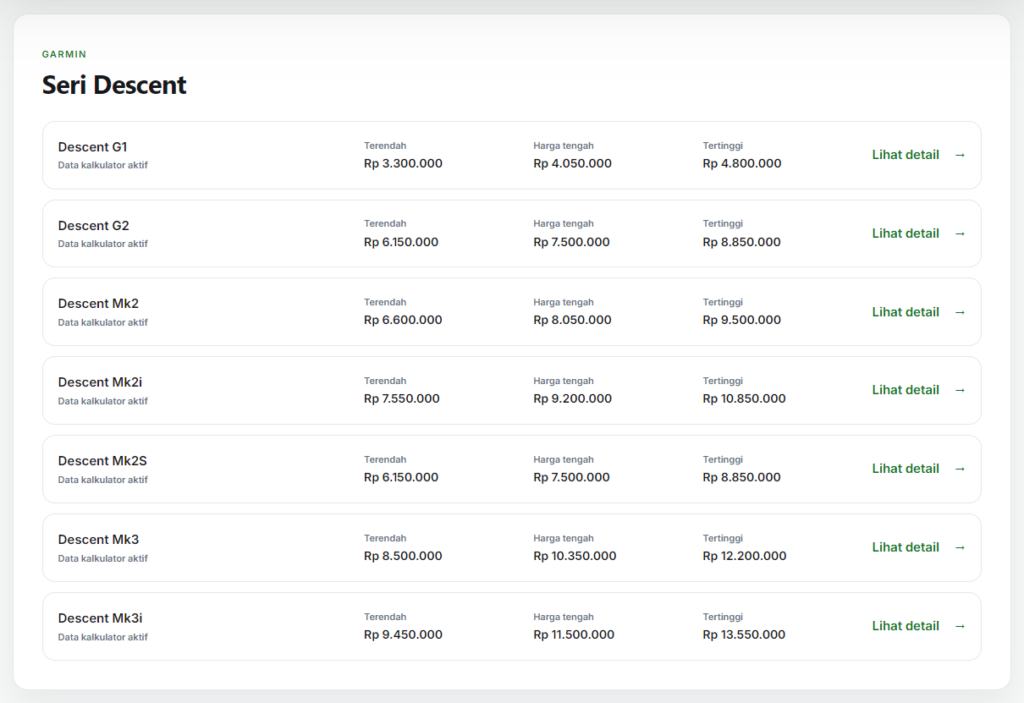Click the arrow icon in Descent G1 row

click(960, 155)
